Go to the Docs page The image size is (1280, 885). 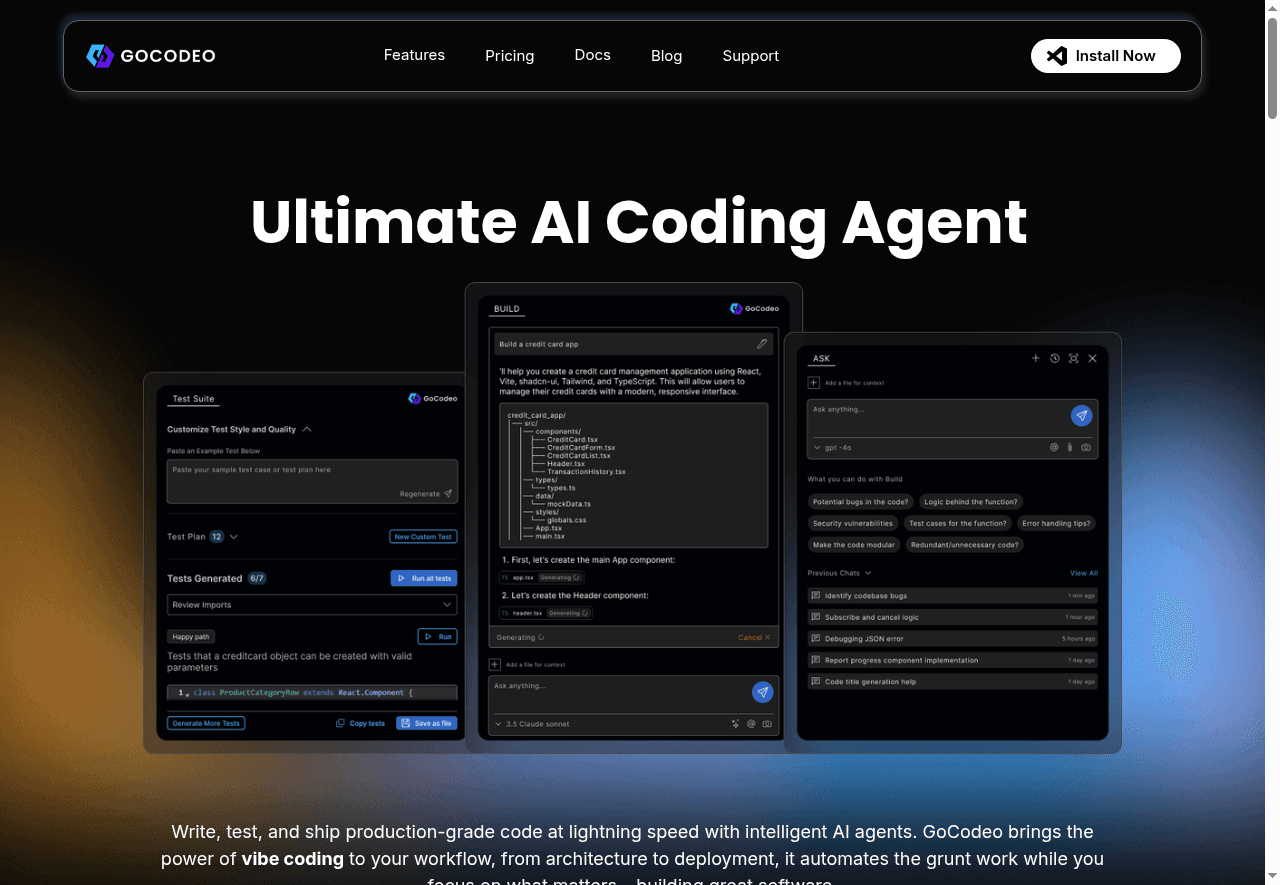click(x=592, y=55)
